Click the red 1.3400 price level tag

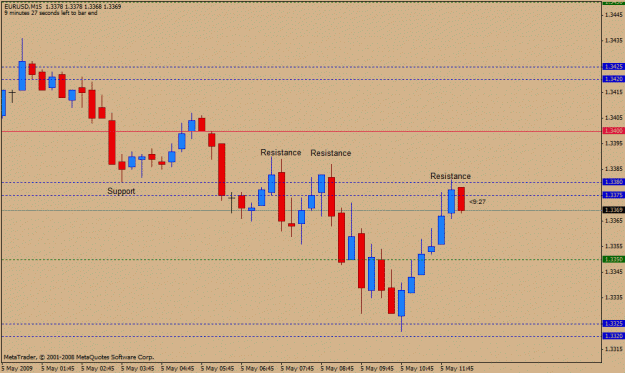pyautogui.click(x=613, y=131)
